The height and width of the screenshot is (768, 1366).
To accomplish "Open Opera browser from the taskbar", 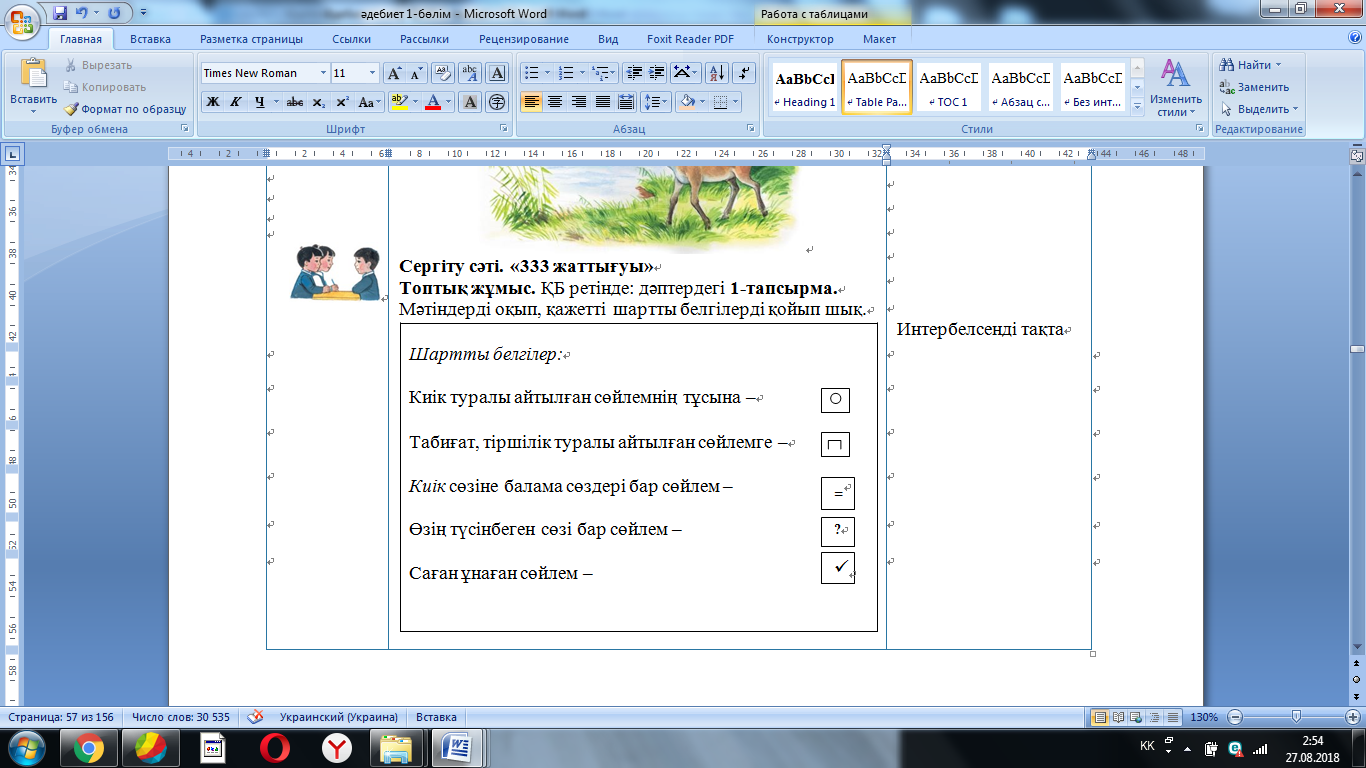I will tap(275, 748).
